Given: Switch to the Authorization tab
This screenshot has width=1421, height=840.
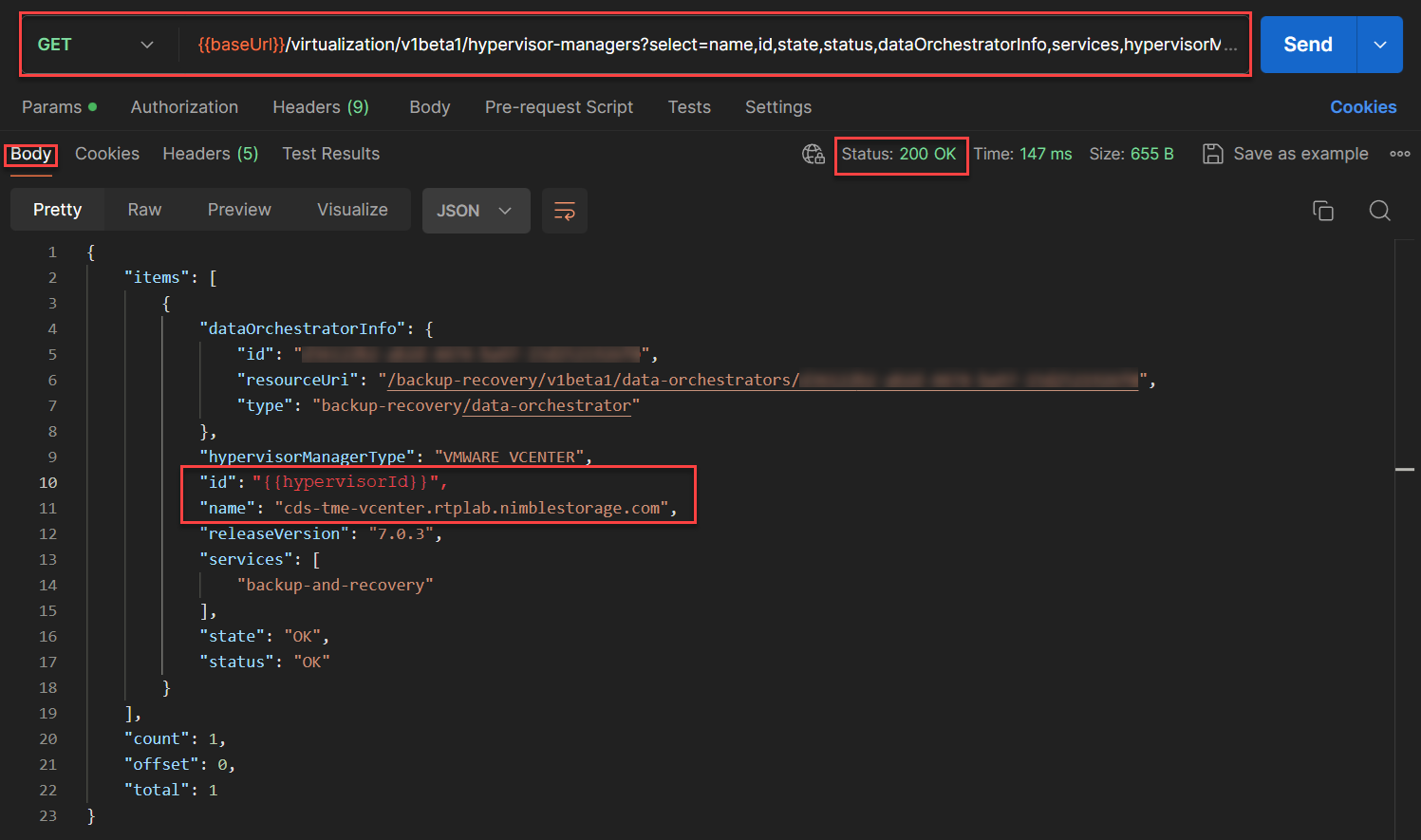Looking at the screenshot, I should 184,107.
